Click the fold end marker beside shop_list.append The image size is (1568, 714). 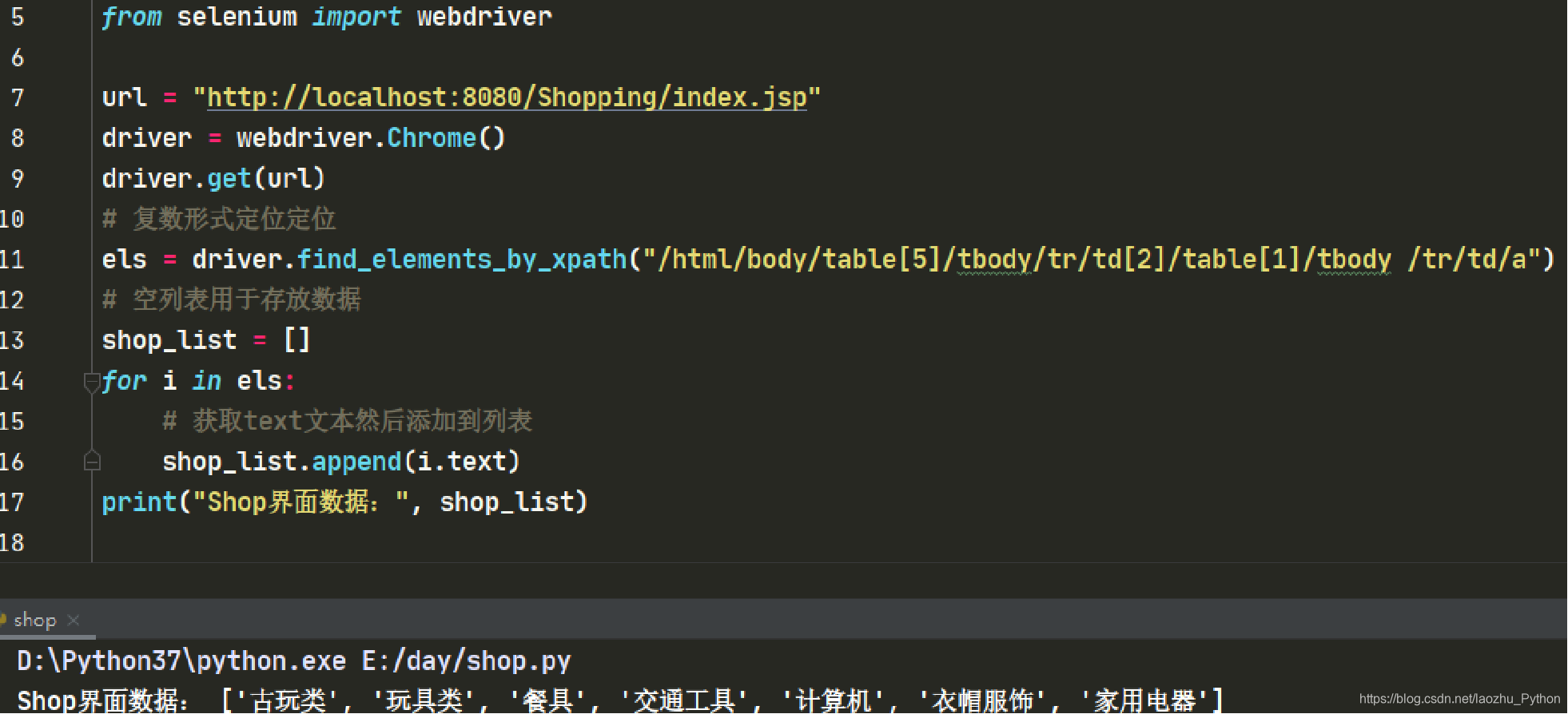(92, 462)
